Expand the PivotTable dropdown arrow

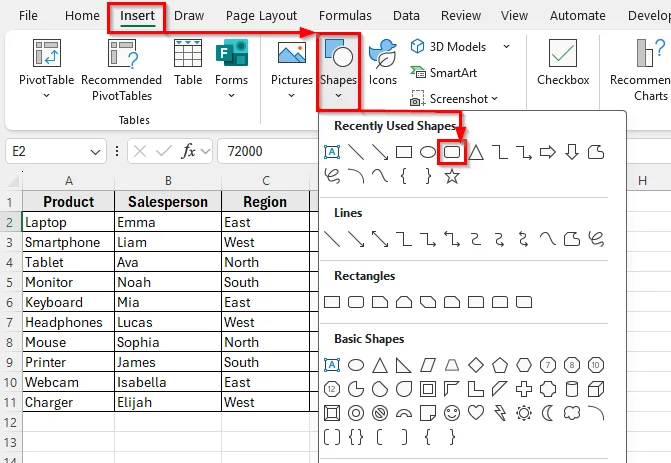click(46, 96)
